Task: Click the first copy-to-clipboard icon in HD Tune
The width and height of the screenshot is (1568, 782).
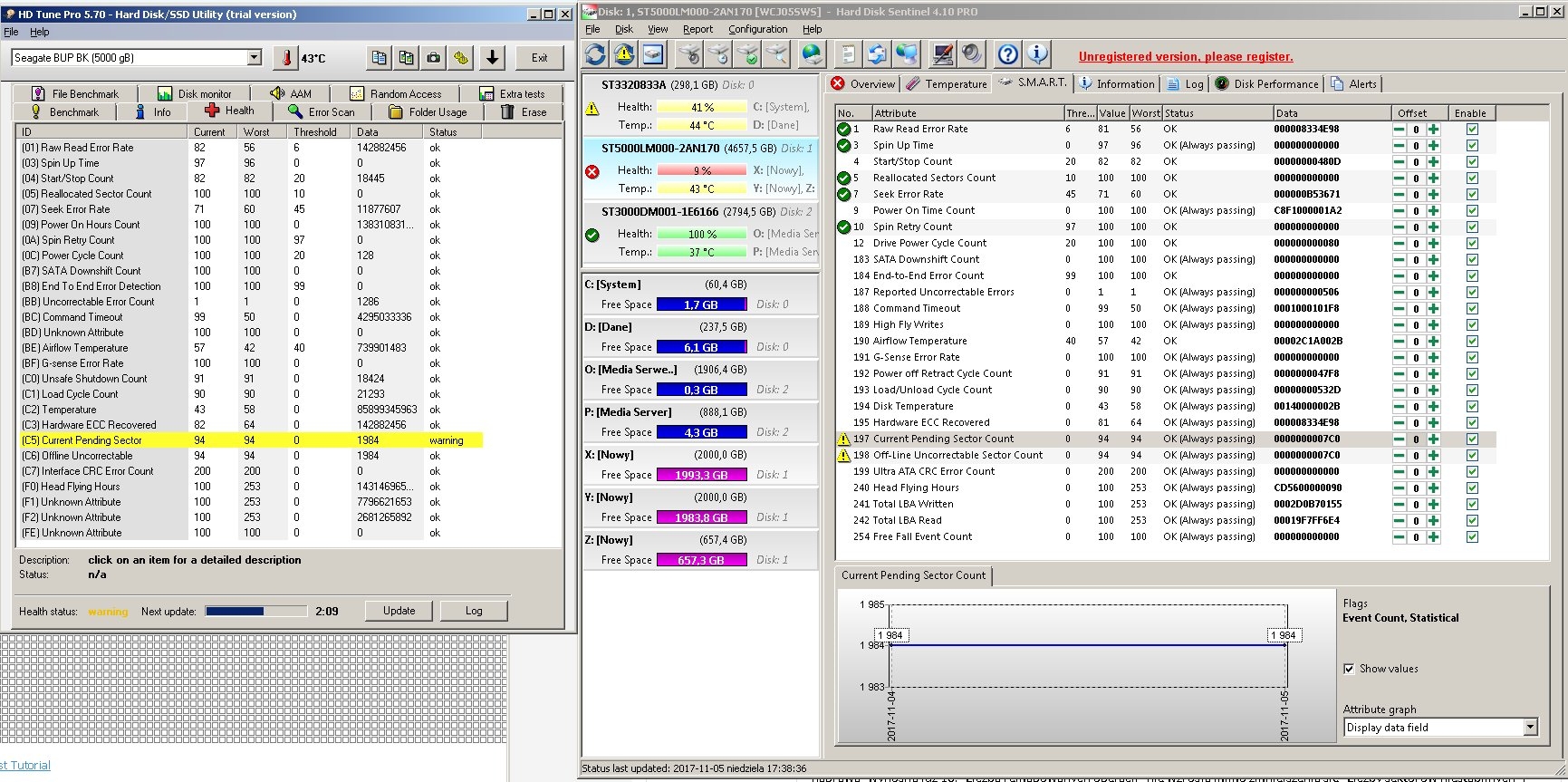Action: [x=379, y=58]
